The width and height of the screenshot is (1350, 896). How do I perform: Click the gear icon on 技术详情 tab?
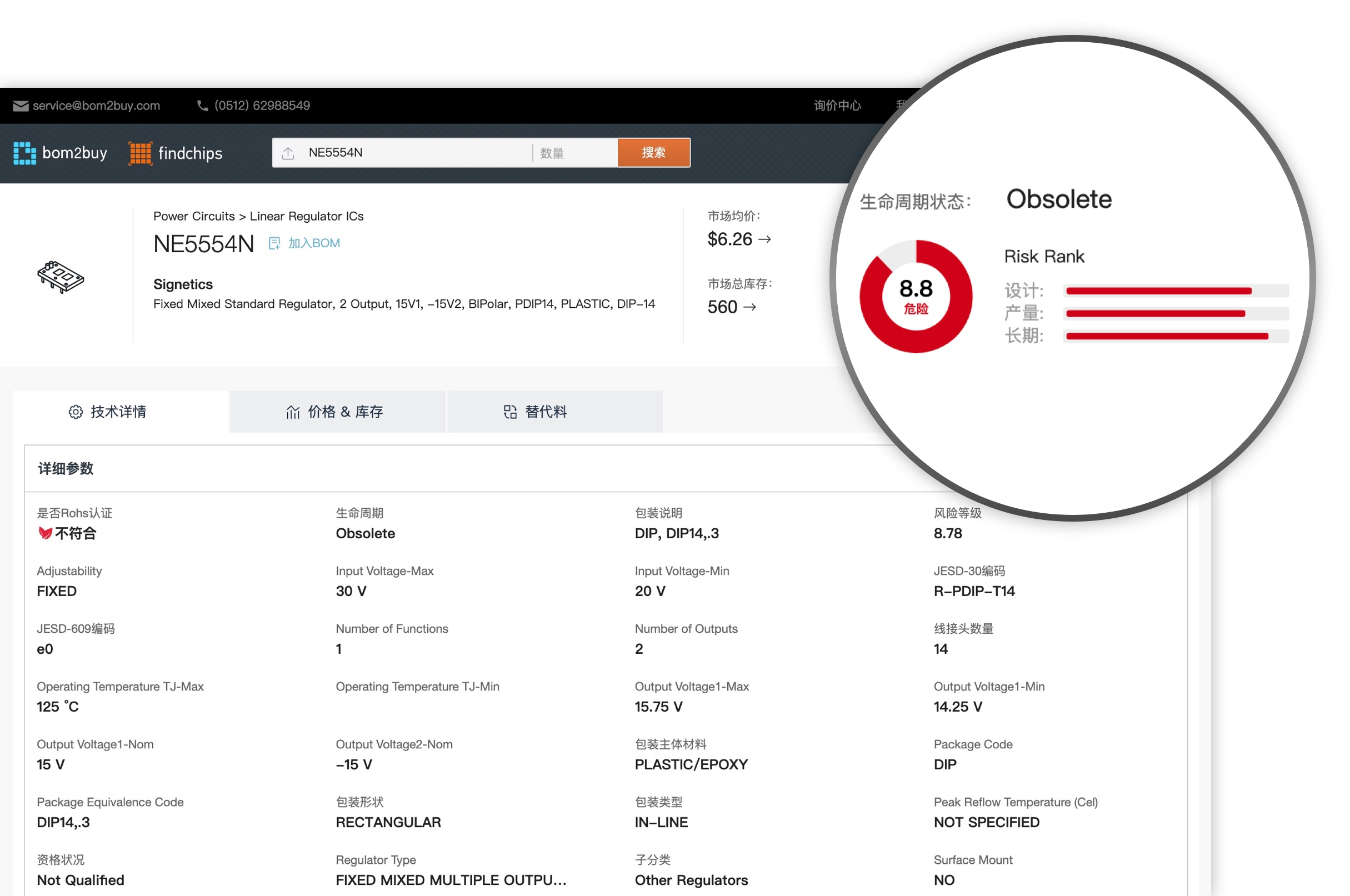pos(76,412)
